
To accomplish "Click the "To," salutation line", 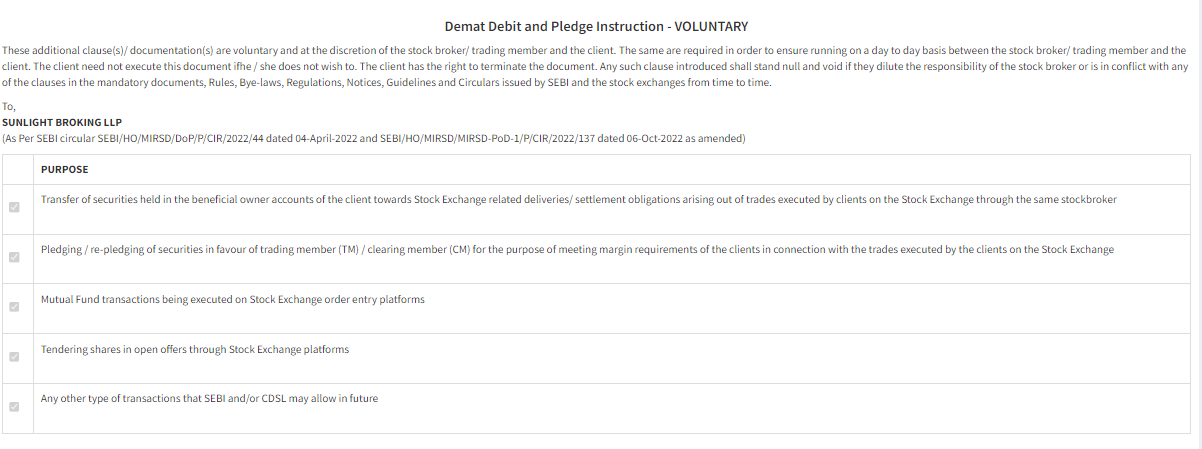I will click(x=9, y=107).
